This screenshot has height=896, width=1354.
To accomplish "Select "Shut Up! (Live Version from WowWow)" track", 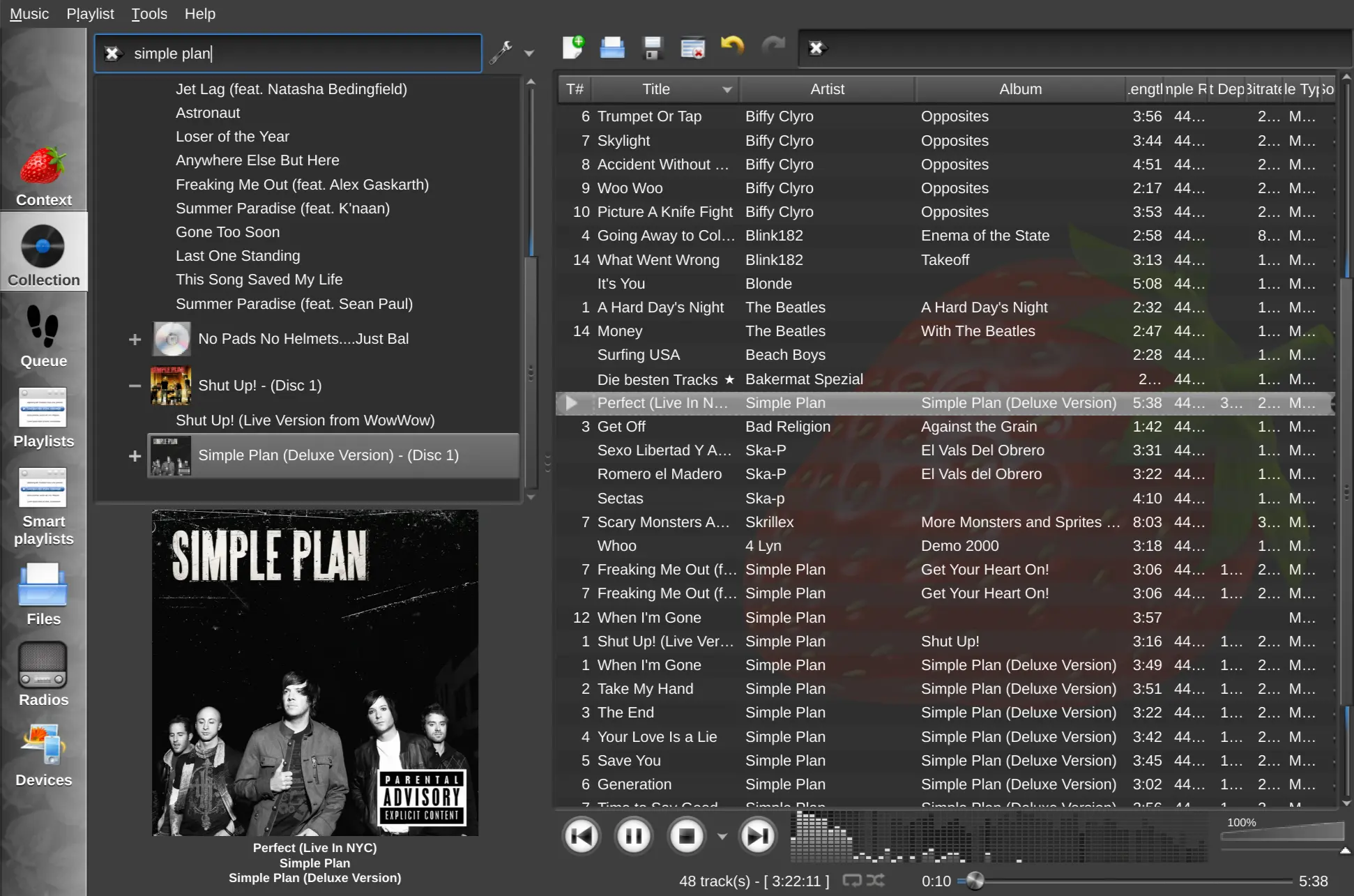I will 305,420.
